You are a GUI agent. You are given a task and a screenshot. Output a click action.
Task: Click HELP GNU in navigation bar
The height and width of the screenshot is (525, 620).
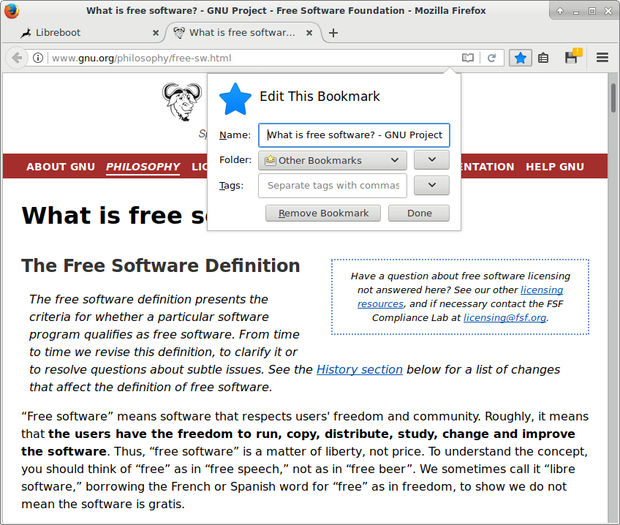(x=555, y=167)
